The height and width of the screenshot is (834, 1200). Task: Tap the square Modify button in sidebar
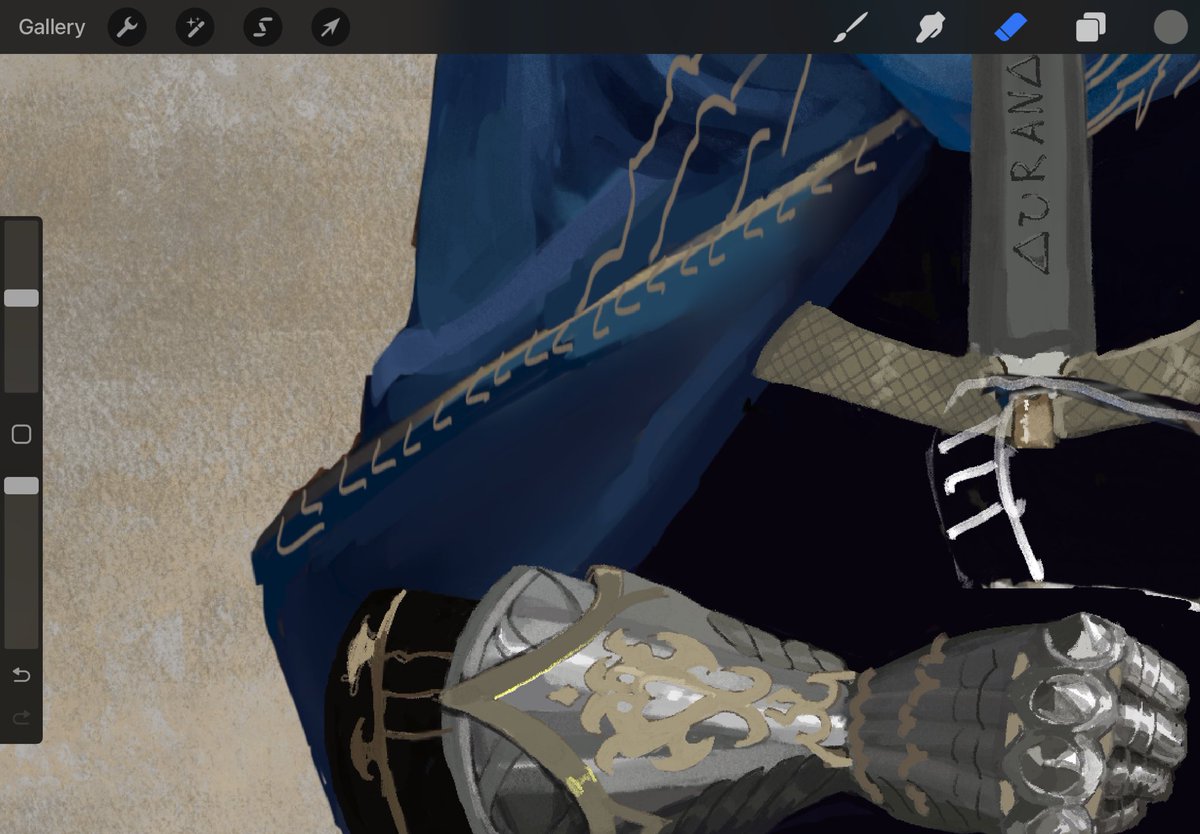tap(21, 434)
